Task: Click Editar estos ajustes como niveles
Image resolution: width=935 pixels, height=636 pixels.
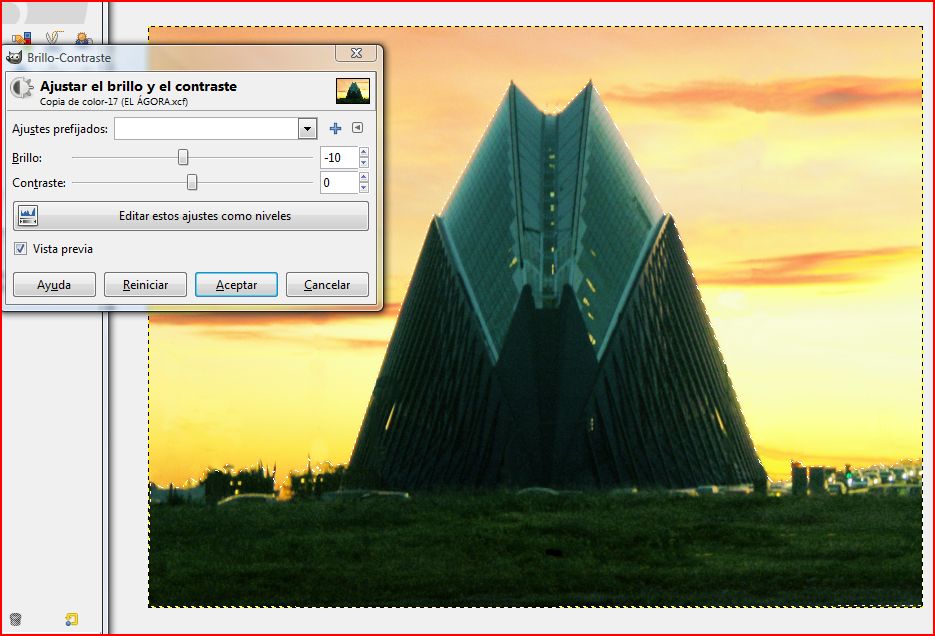Action: pyautogui.click(x=191, y=216)
